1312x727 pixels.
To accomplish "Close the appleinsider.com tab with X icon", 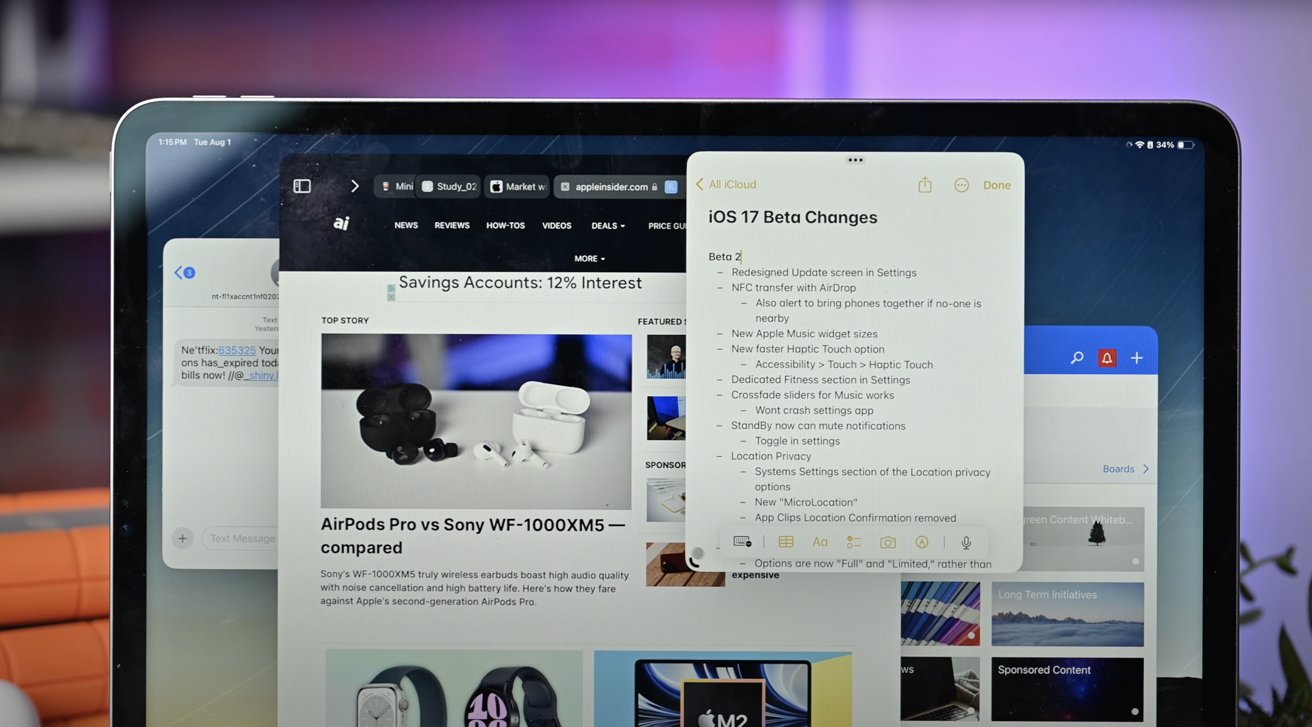I will click(565, 187).
